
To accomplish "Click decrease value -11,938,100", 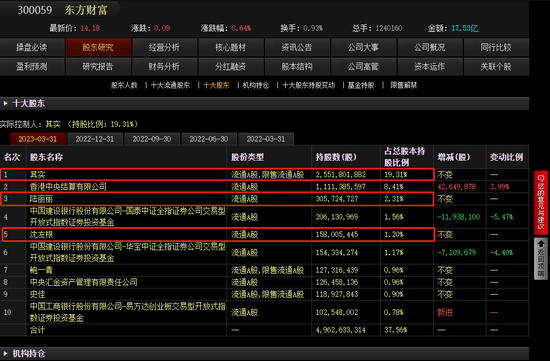I will point(458,217).
